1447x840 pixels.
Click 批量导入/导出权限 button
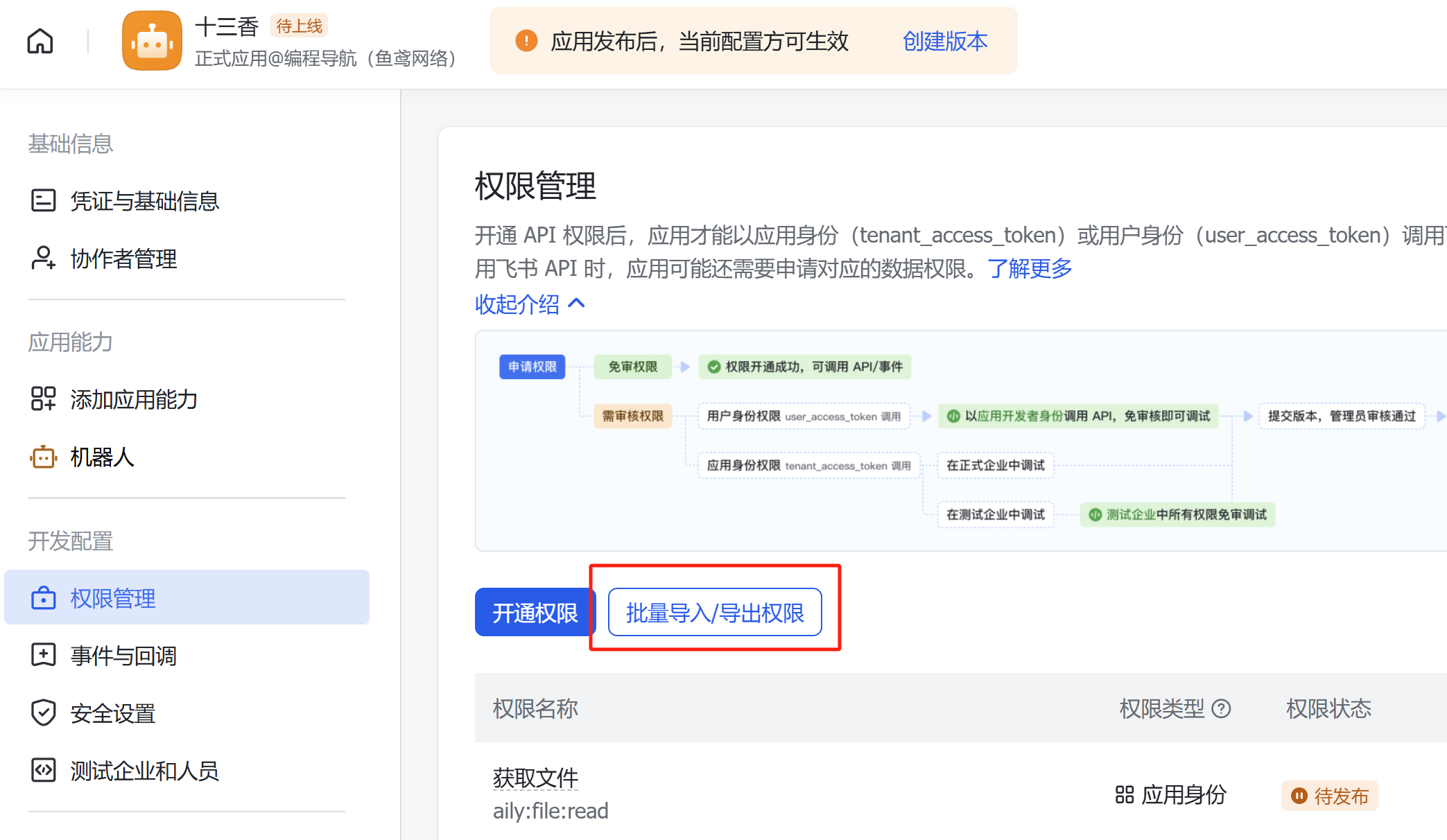[x=715, y=613]
